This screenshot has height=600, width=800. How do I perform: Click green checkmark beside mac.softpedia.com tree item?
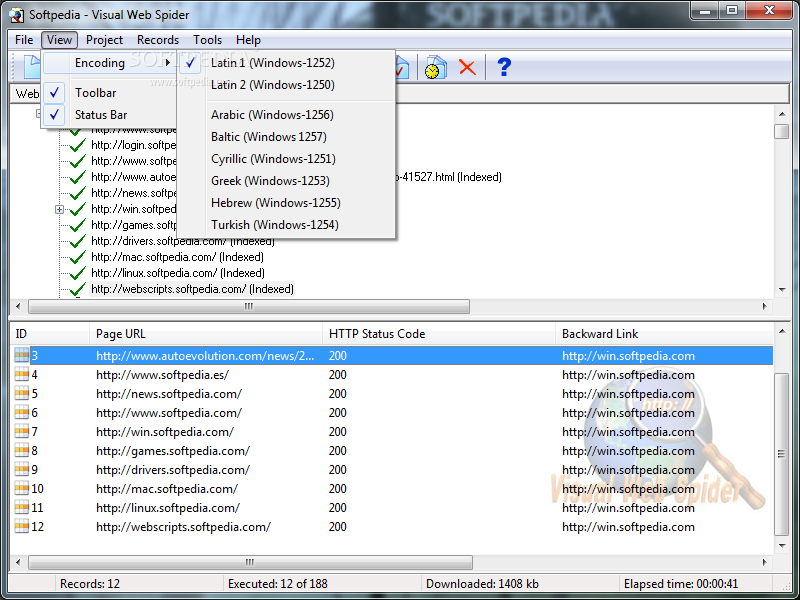(x=77, y=257)
